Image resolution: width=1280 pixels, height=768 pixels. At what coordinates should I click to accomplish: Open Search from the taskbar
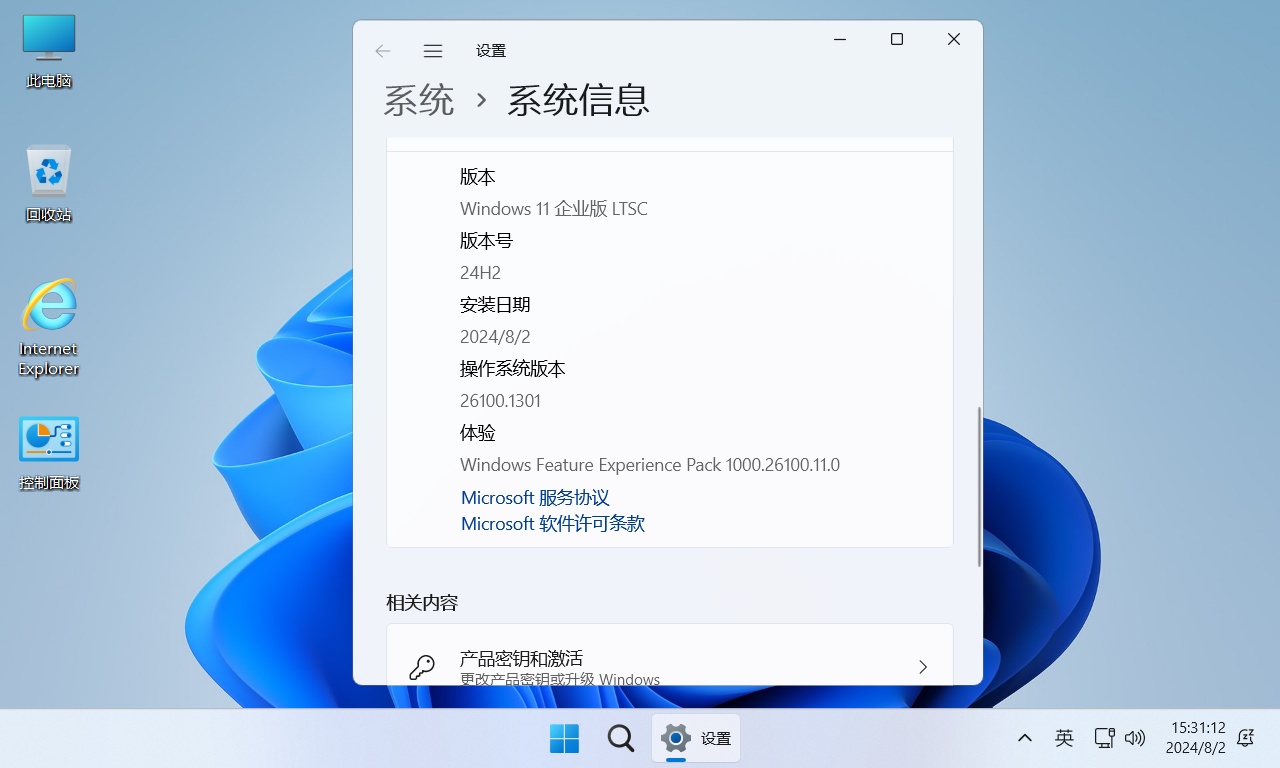coord(620,738)
